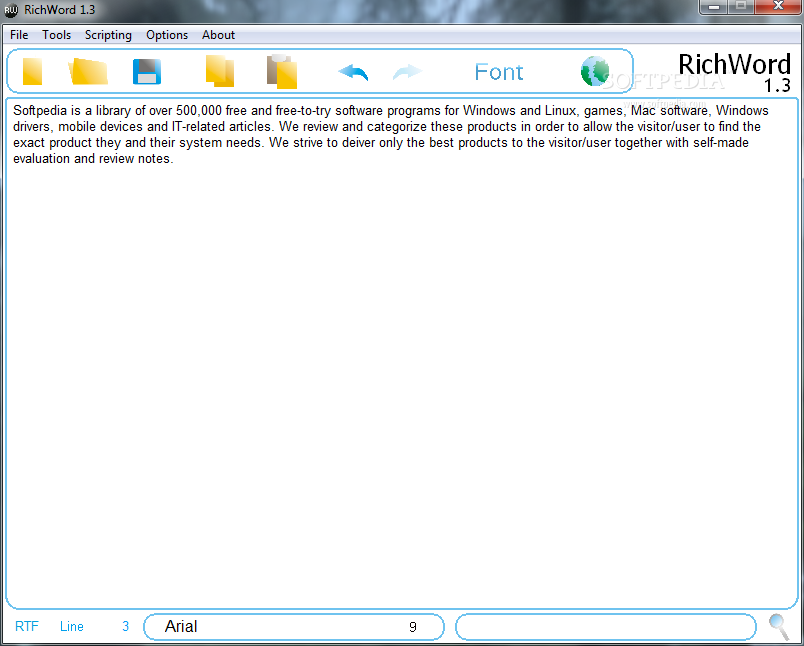Click the RW application icon in title bar
The height and width of the screenshot is (646, 804).
pos(11,10)
